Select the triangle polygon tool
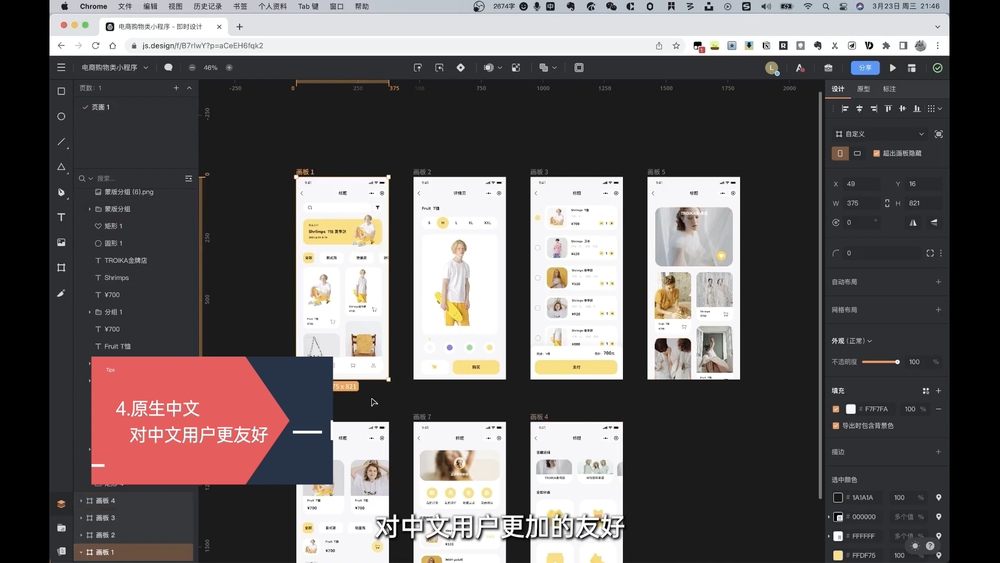The image size is (1000, 563). pyautogui.click(x=61, y=166)
